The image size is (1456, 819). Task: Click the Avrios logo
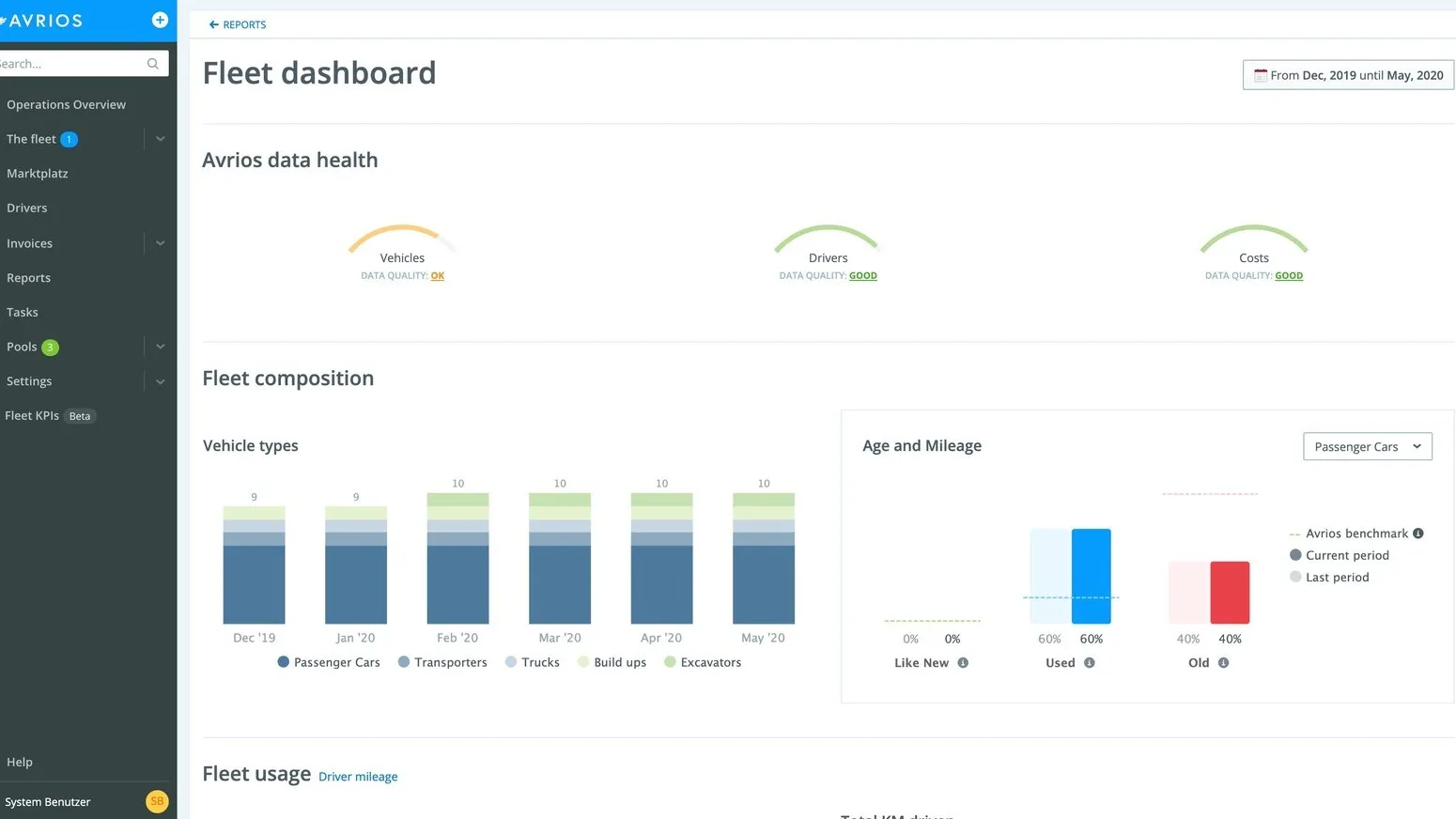click(41, 21)
